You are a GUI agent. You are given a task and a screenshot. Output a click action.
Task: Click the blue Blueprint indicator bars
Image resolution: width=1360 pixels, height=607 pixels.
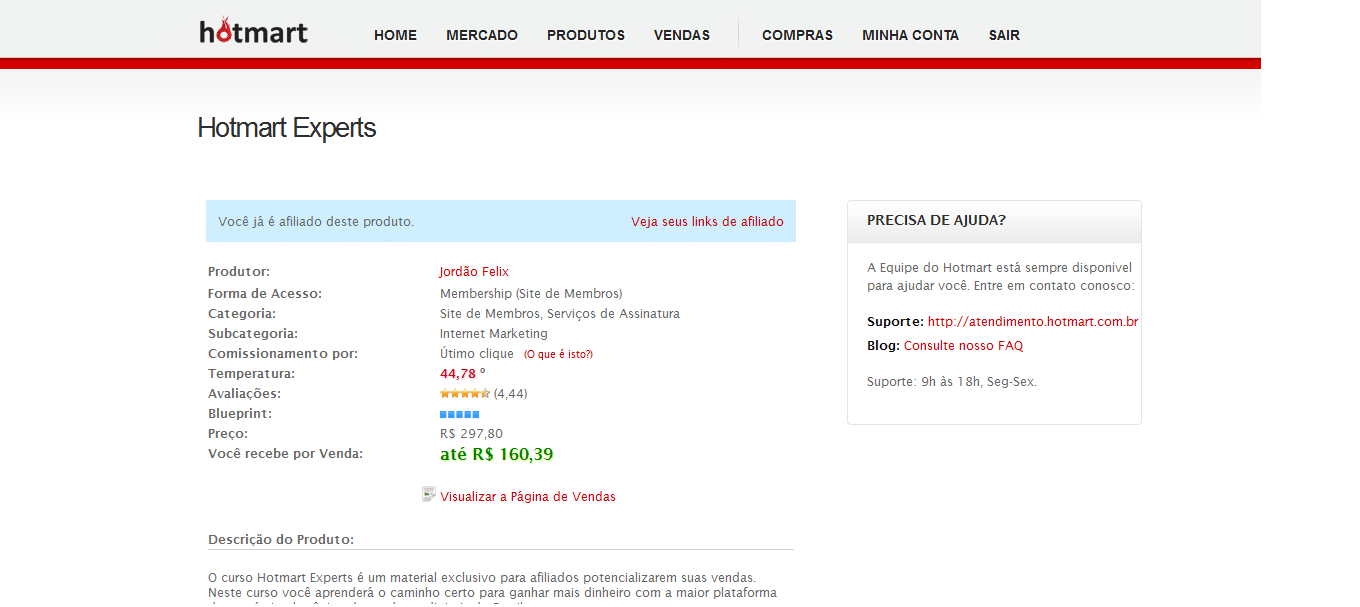(x=460, y=414)
